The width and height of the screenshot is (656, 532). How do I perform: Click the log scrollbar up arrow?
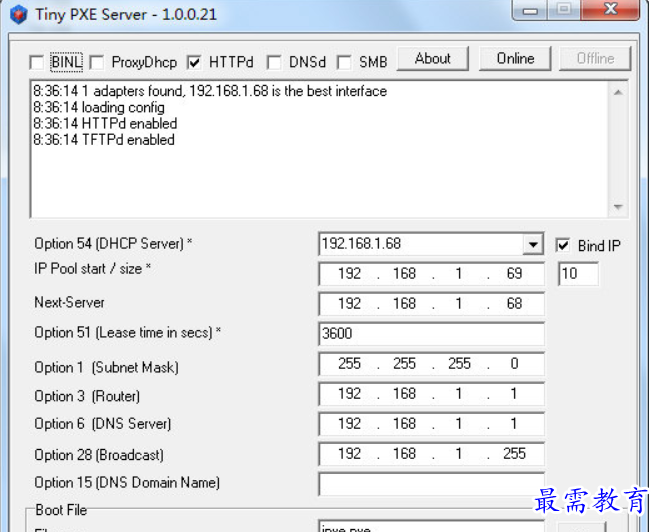point(618,92)
